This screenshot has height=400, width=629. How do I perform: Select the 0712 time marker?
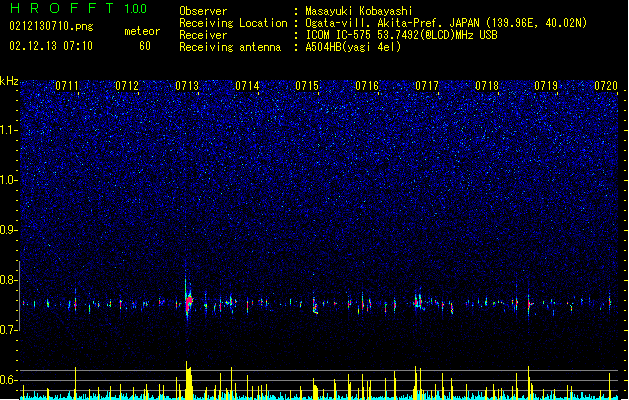click(x=127, y=85)
